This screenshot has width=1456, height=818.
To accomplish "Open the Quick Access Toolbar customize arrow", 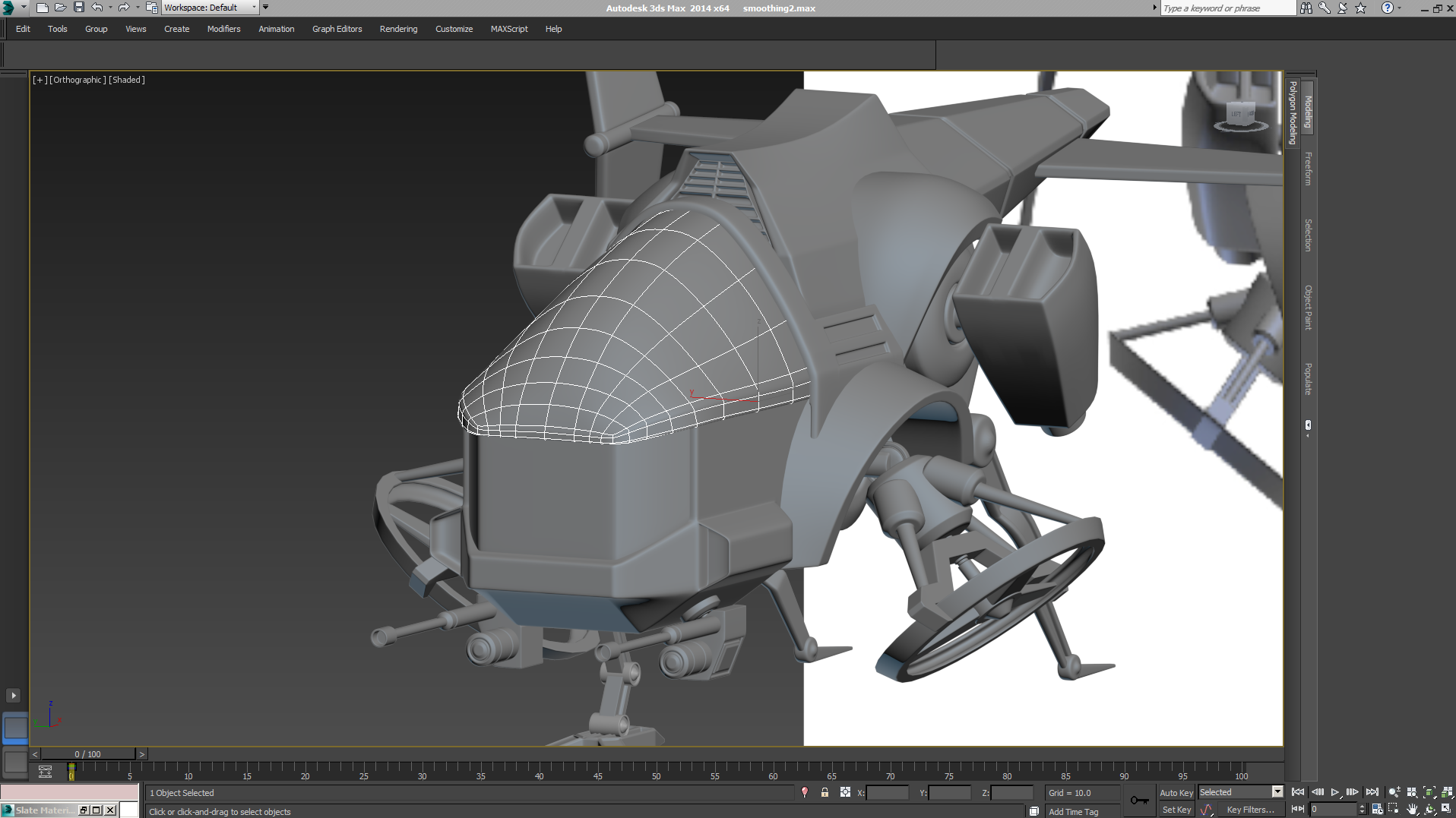I will (x=265, y=8).
